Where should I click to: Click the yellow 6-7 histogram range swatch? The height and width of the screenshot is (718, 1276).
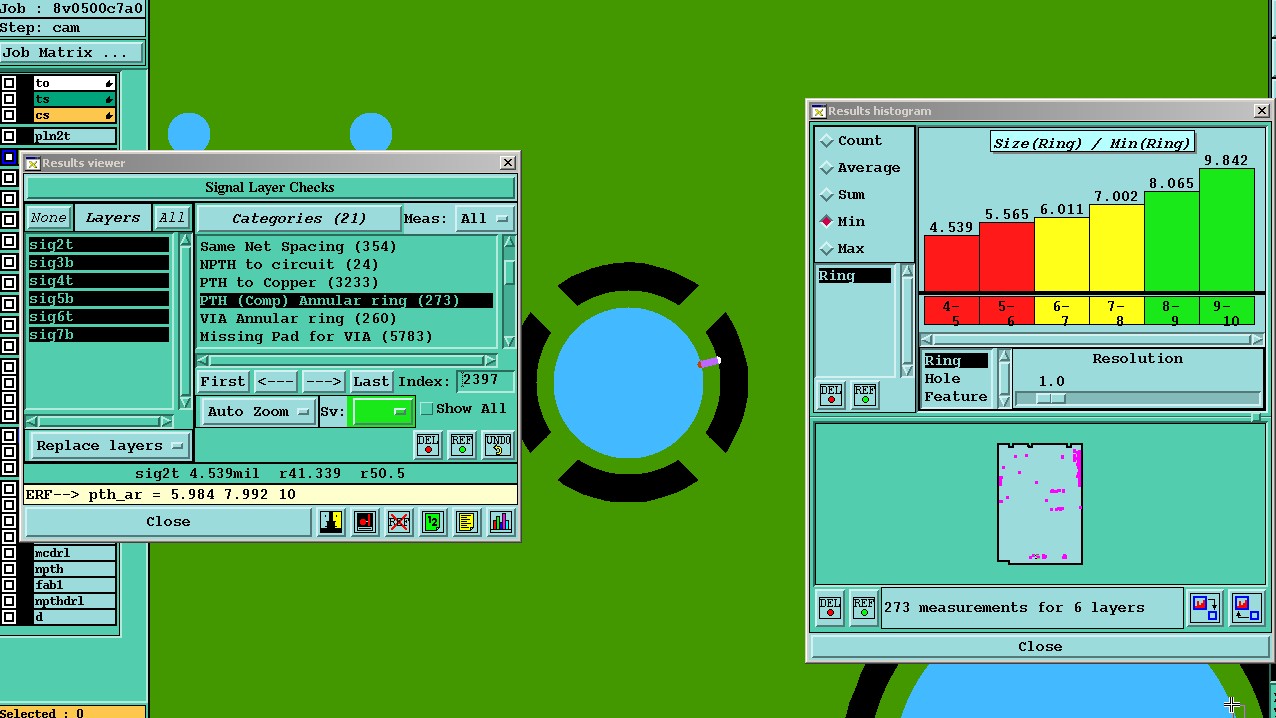[x=1061, y=311]
